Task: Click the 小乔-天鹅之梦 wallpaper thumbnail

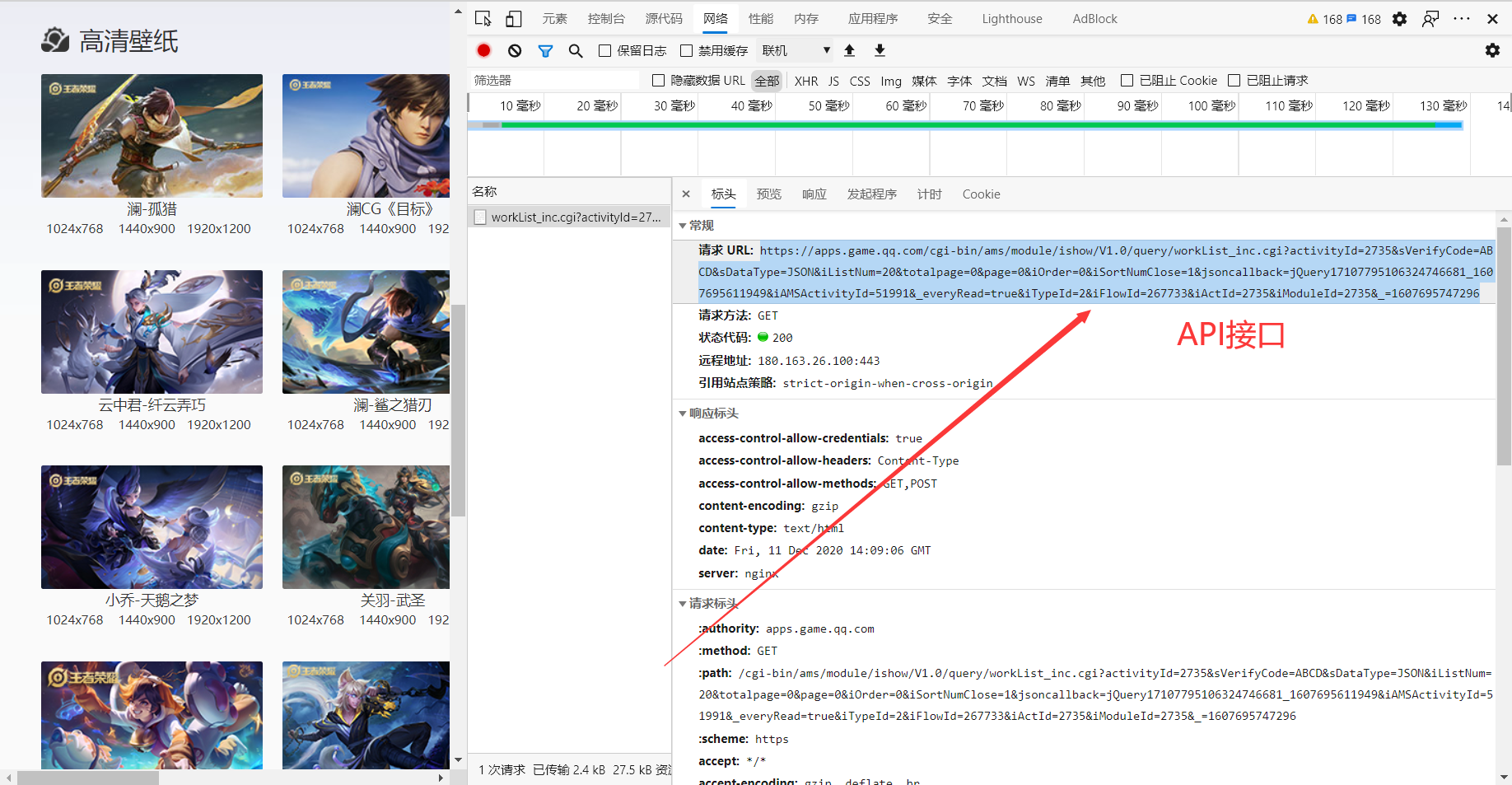Action: (x=152, y=527)
